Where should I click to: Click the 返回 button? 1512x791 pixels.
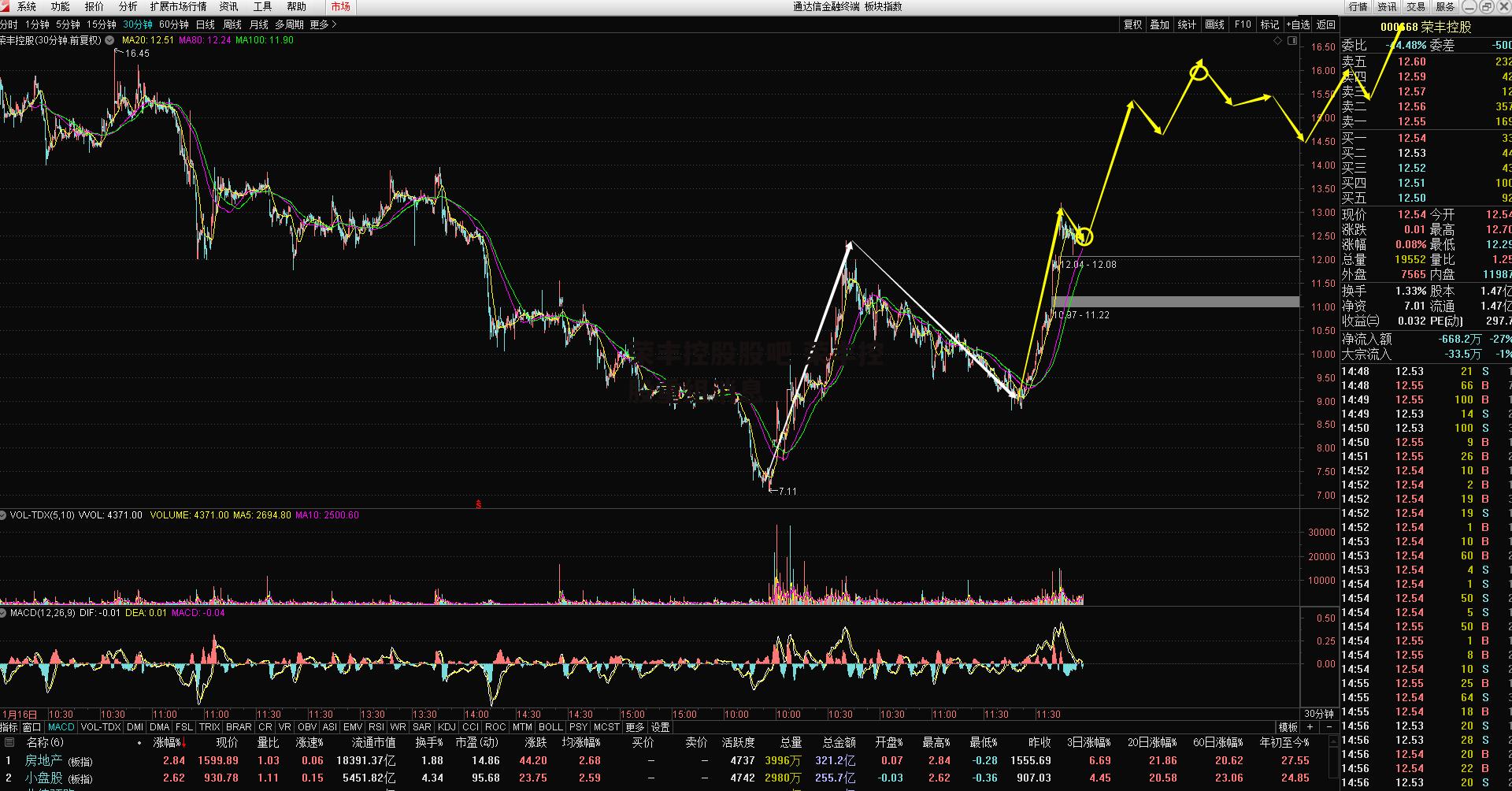point(1326,24)
